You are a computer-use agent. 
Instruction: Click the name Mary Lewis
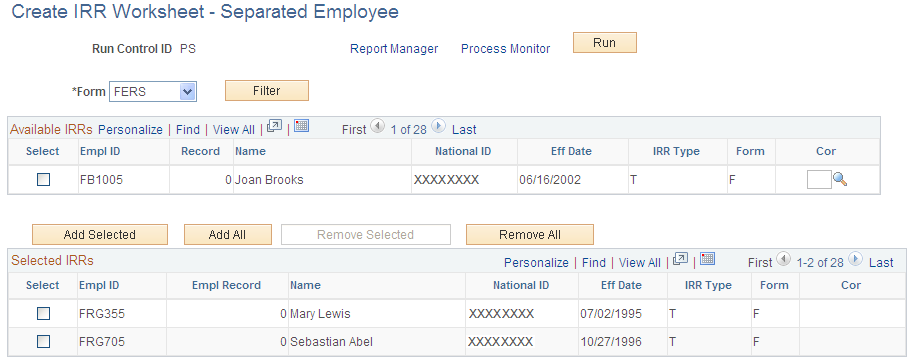click(320, 314)
